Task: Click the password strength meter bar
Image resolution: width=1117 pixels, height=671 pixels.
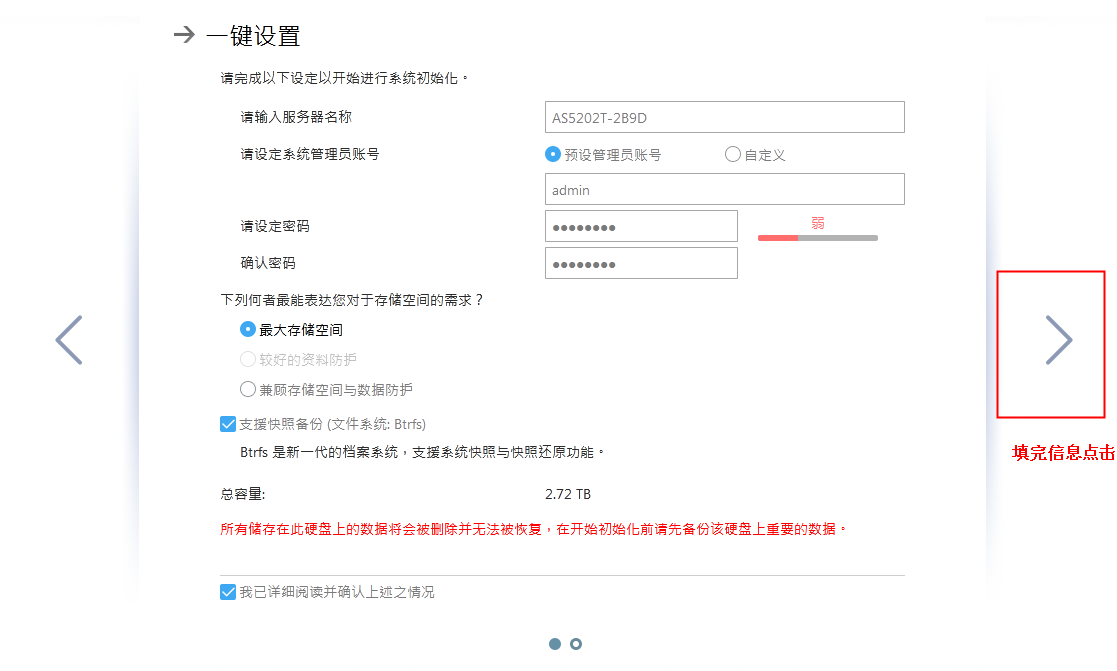Action: coord(817,238)
